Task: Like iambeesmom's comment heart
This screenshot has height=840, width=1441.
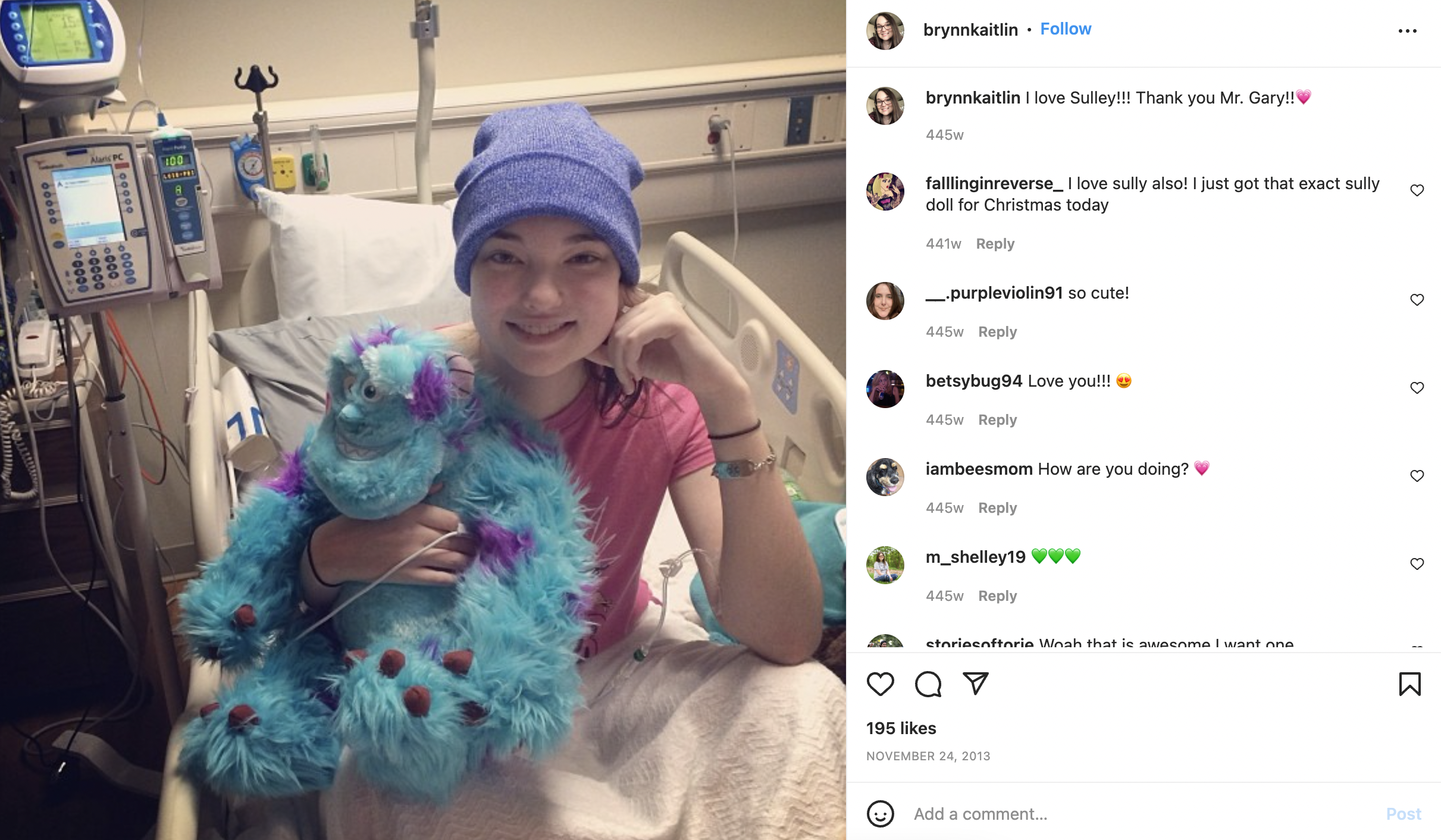Action: pyautogui.click(x=1417, y=476)
